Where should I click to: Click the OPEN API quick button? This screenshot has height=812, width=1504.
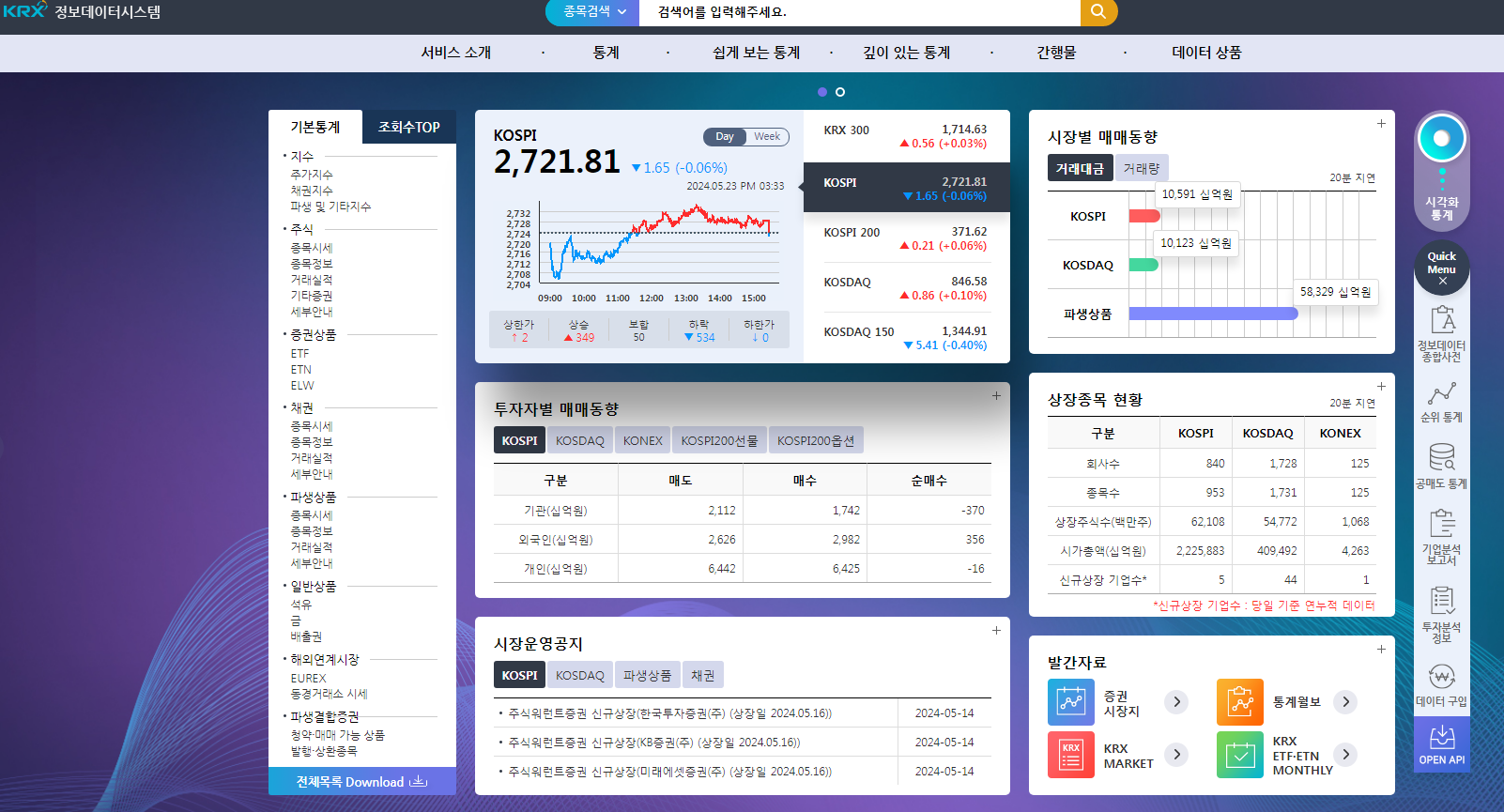pos(1442,744)
